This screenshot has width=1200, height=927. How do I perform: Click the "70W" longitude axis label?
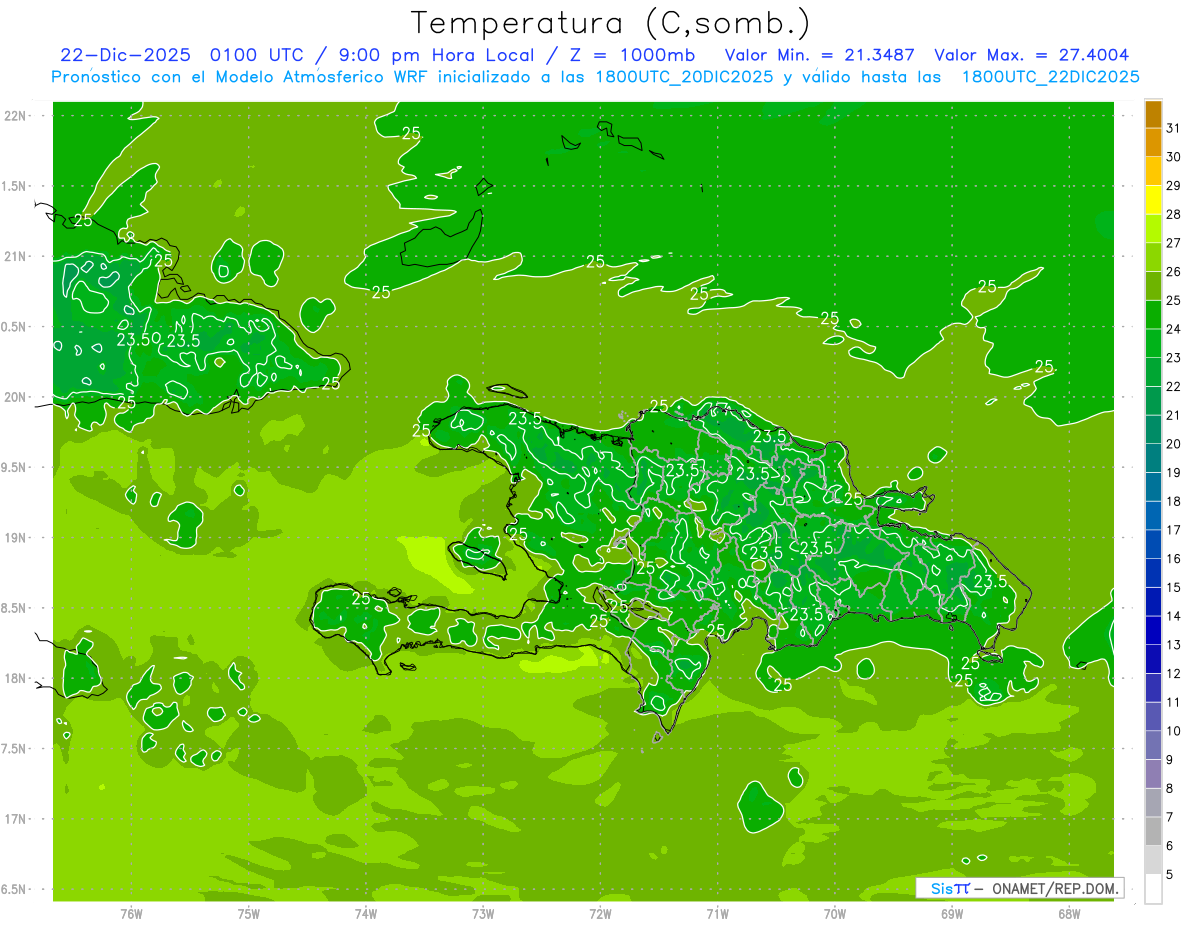(x=835, y=914)
